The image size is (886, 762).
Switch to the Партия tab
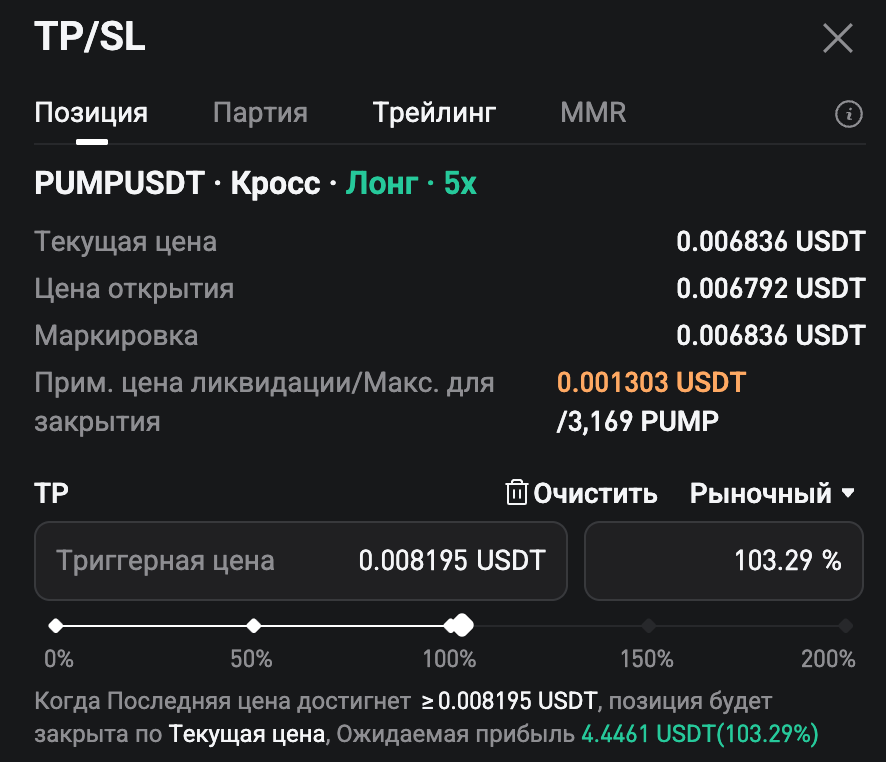click(260, 113)
